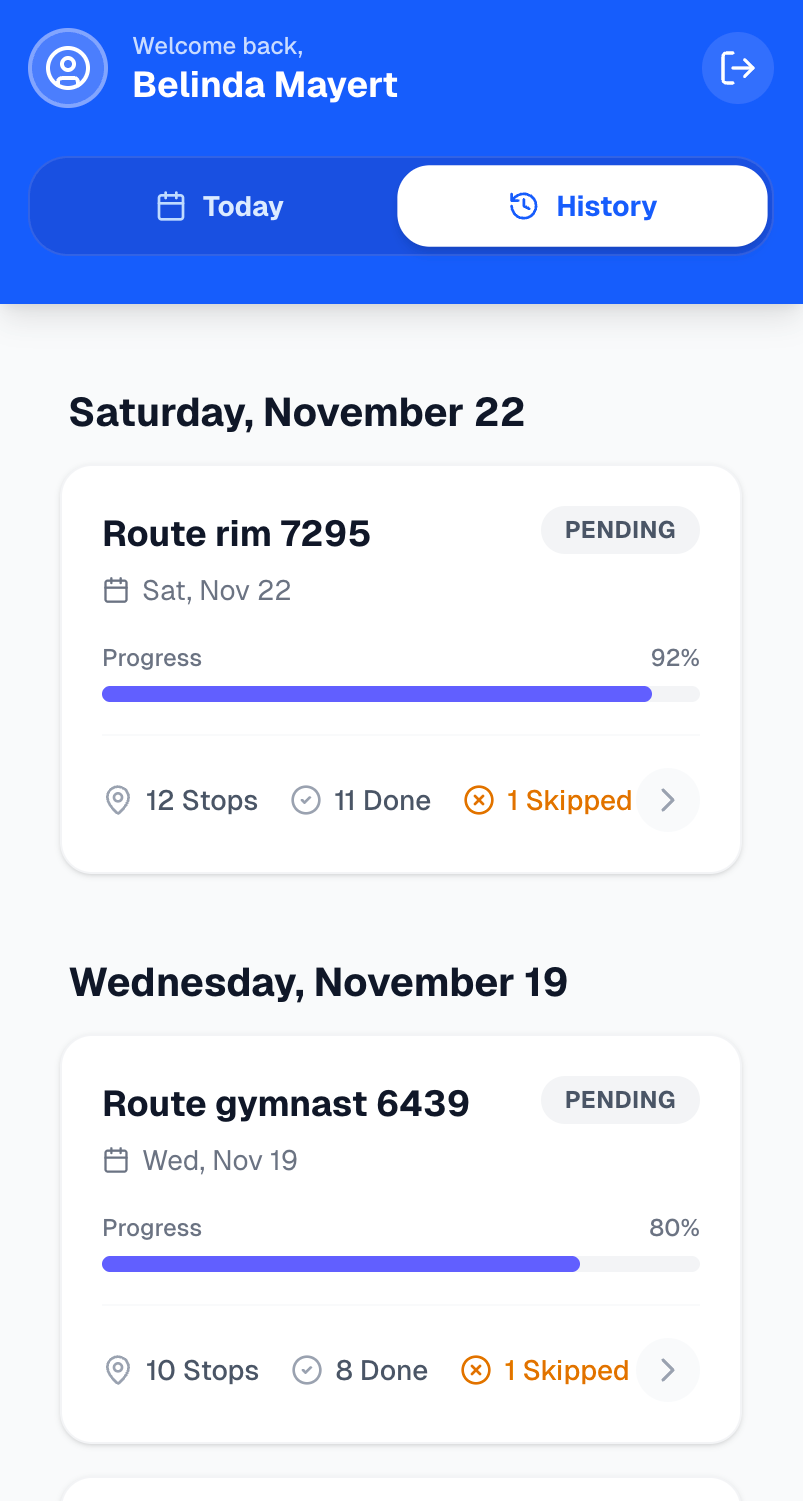The image size is (803, 1501).
Task: Open the user profile avatar icon
Action: 67,68
